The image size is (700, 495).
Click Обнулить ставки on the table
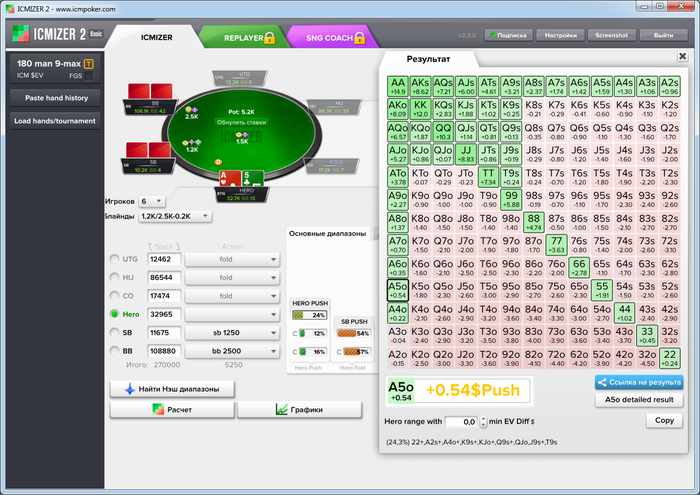(241, 122)
